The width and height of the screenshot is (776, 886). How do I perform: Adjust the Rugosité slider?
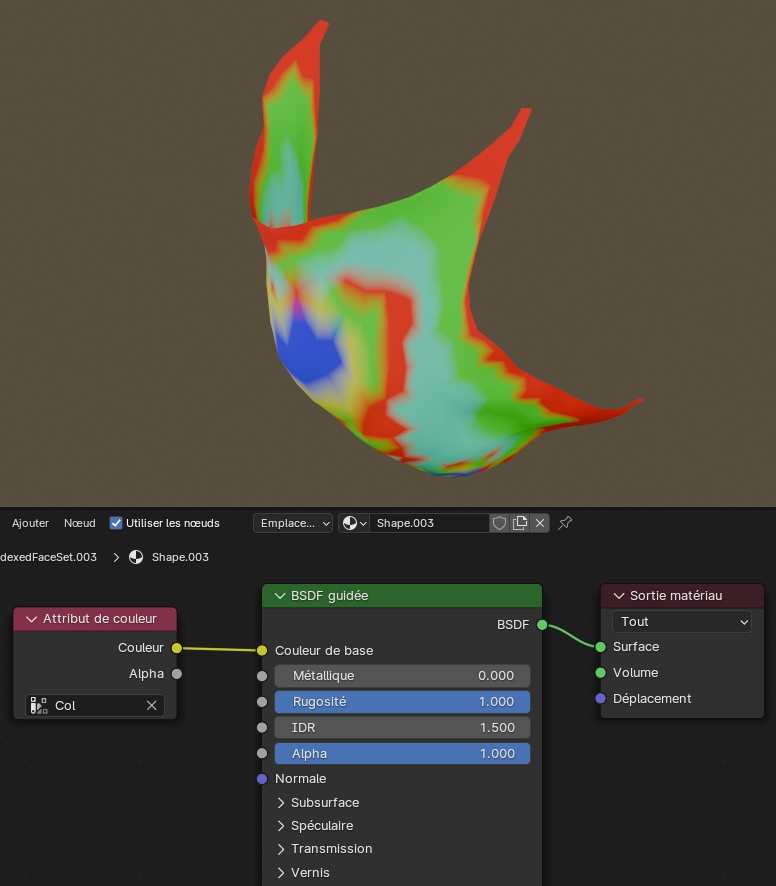click(x=402, y=702)
